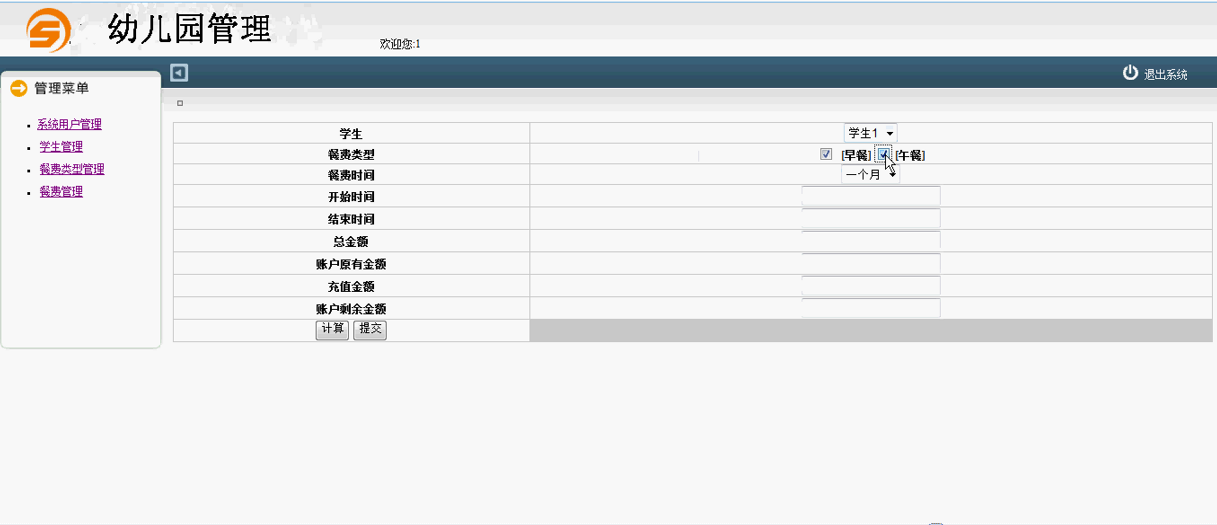
Task: Focus the 账户原有金额 input field
Action: [871, 263]
